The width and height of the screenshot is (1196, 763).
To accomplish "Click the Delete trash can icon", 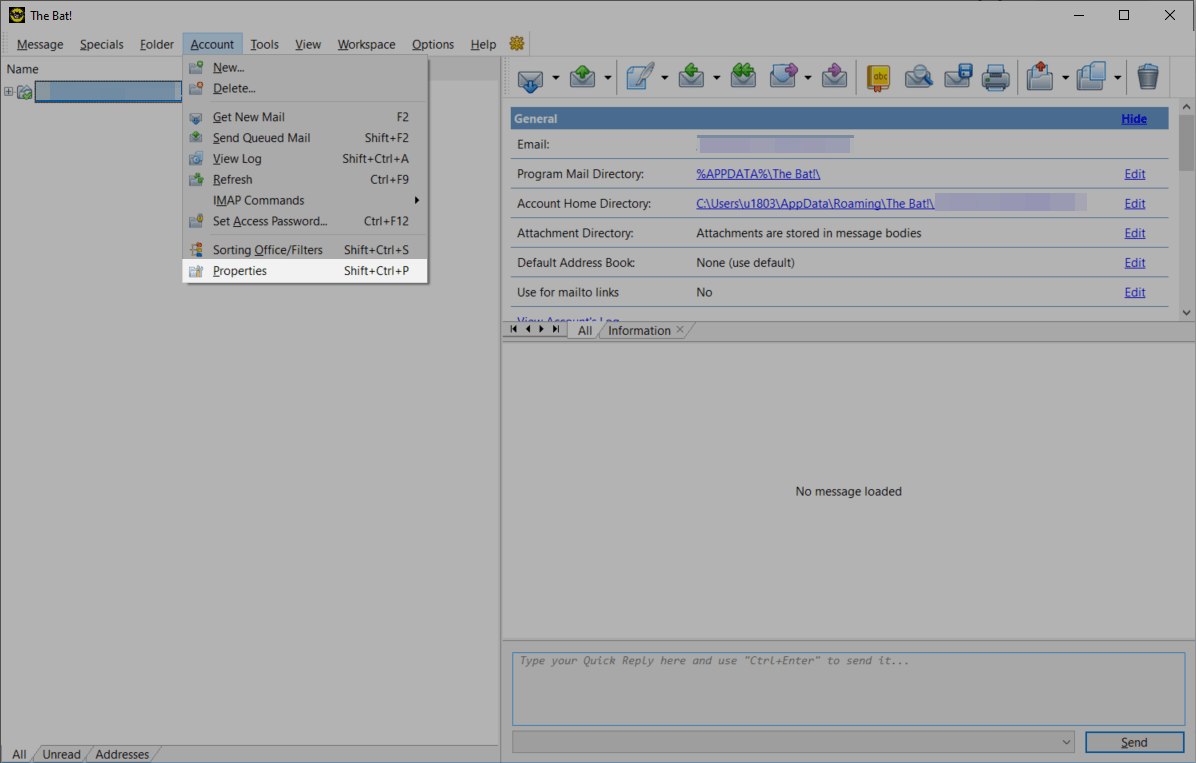I will click(x=1148, y=77).
